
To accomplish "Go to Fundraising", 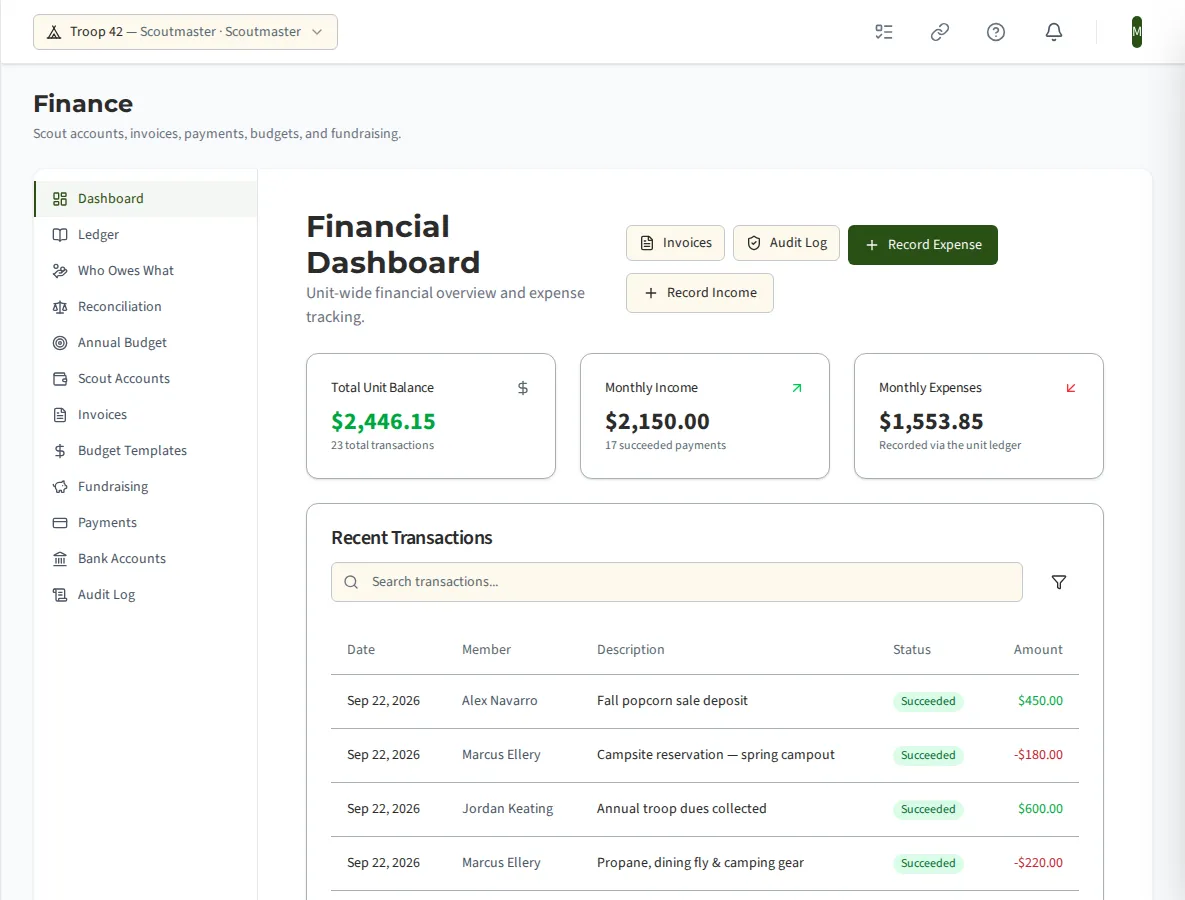I will 146,487.
